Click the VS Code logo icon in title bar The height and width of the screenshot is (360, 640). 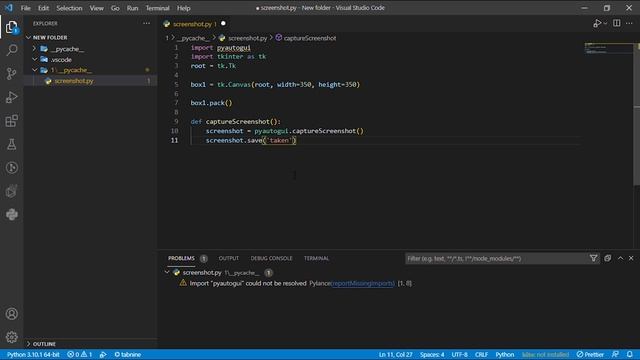9,8
